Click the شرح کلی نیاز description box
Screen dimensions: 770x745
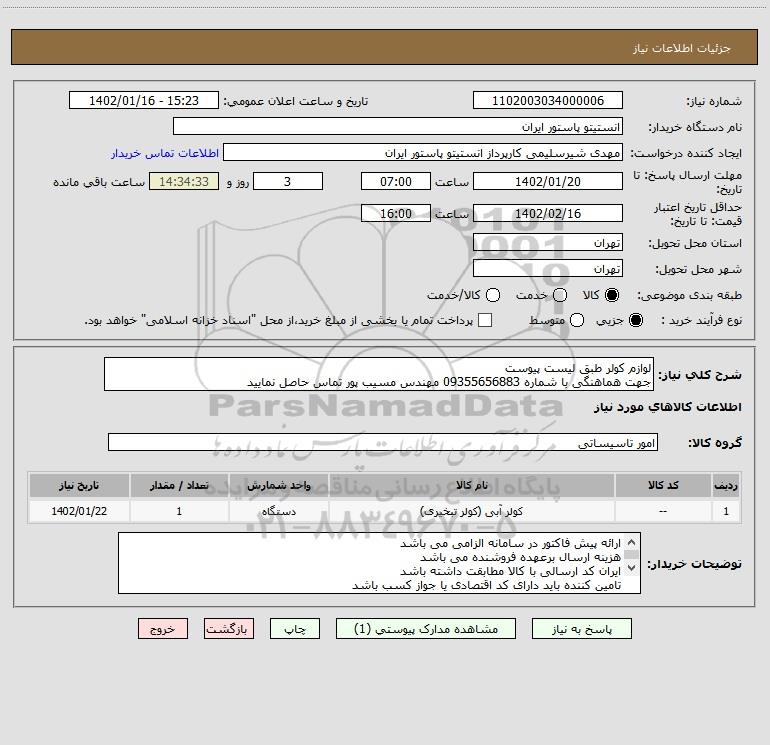click(x=379, y=375)
